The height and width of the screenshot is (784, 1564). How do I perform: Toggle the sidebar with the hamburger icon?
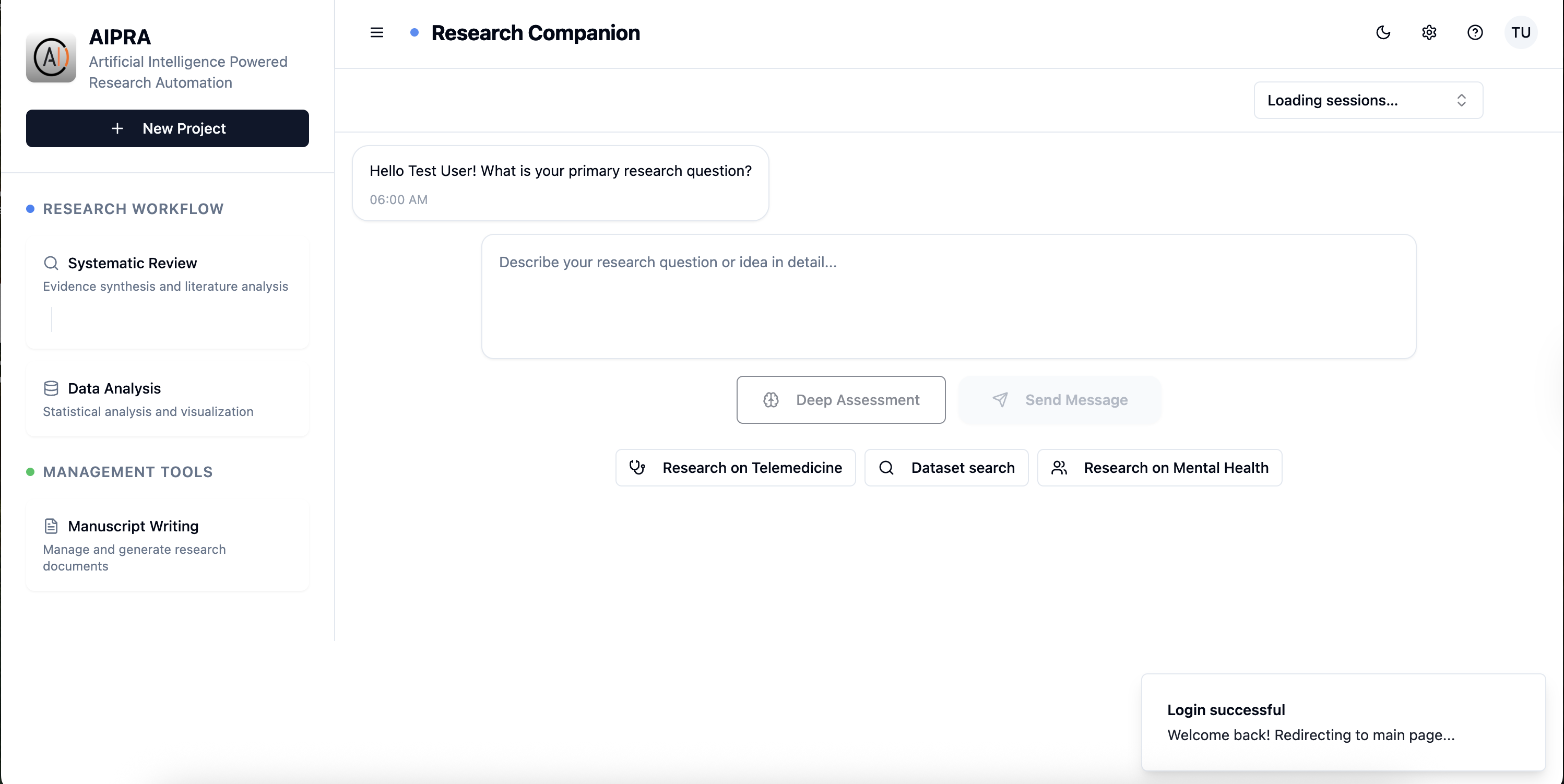coord(376,32)
